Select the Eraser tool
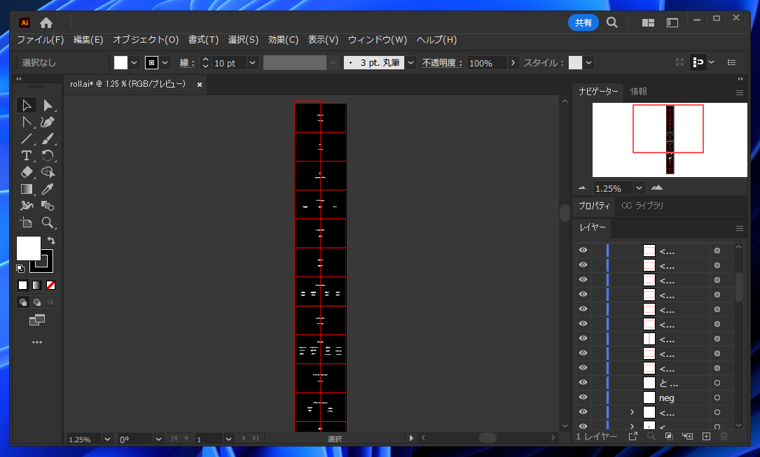 [27, 172]
